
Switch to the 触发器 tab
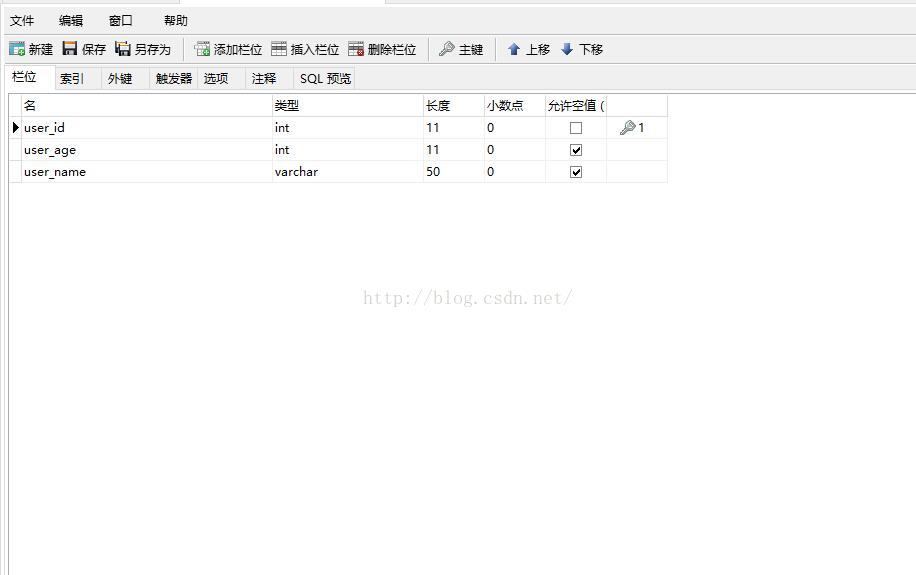174,78
